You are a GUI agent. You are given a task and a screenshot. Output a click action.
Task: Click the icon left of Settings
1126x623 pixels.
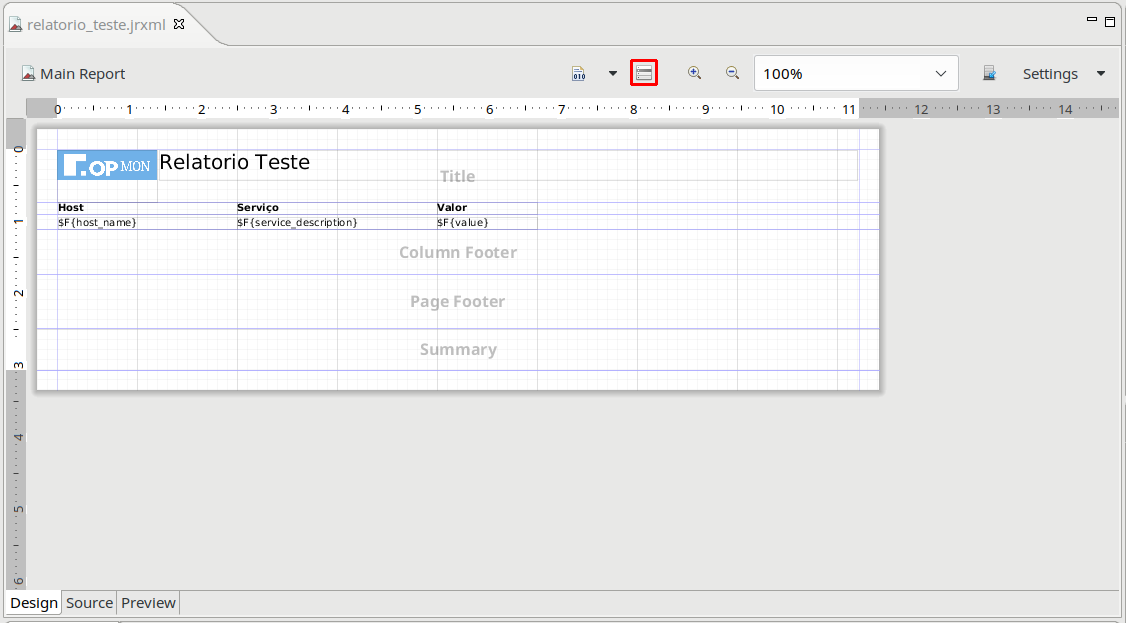point(989,74)
